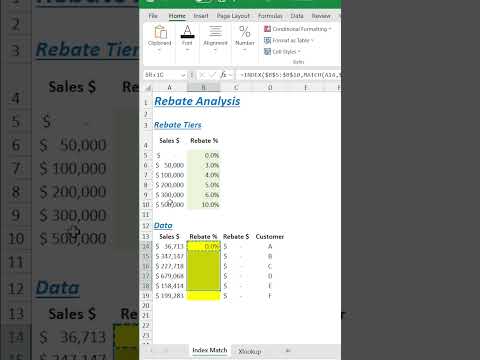Expand the Name Box dropdown arrow
480x360 pixels.
pyautogui.click(x=183, y=75)
